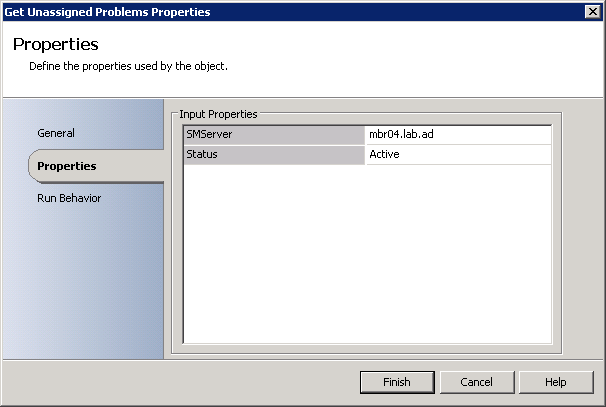
Task: Select the SMServer property name cell
Action: 274,135
